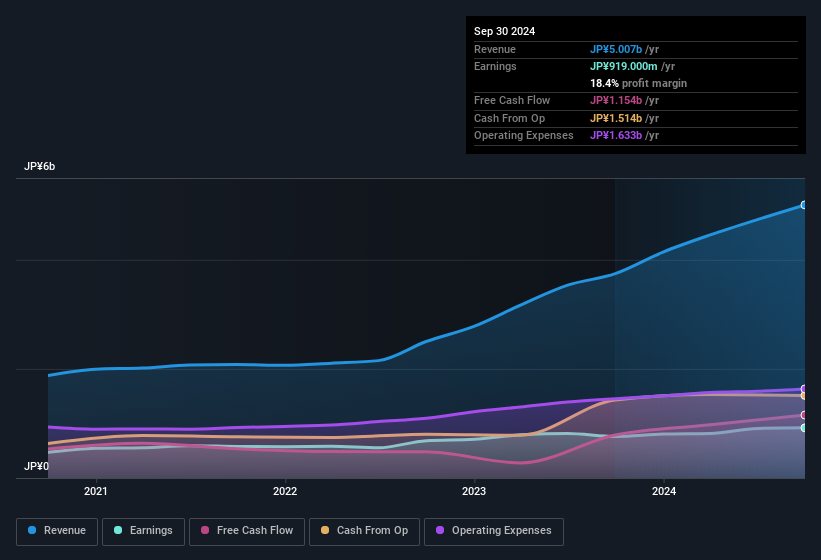Click the Operating Expenses purple endpoint marker
This screenshot has height=560, width=821.
[804, 389]
